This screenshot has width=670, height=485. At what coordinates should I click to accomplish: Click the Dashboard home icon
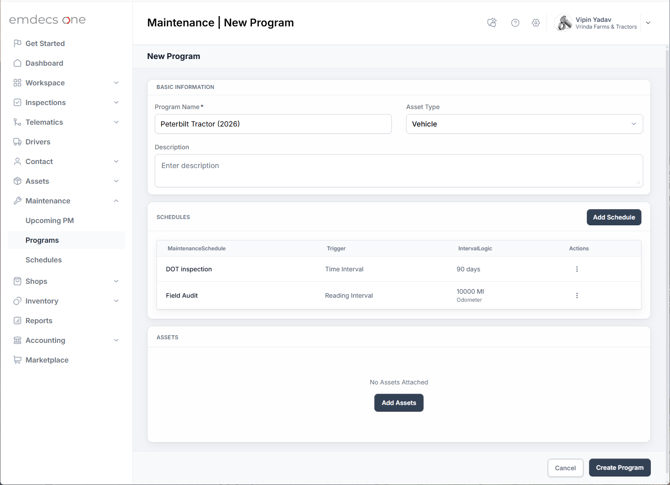point(17,63)
